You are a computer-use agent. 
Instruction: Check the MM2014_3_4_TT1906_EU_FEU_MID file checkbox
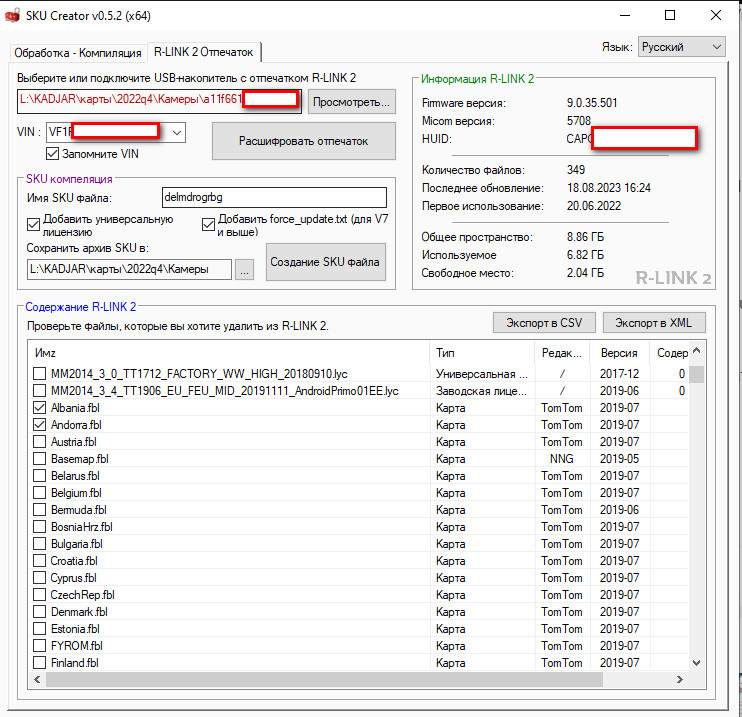pyautogui.click(x=40, y=391)
